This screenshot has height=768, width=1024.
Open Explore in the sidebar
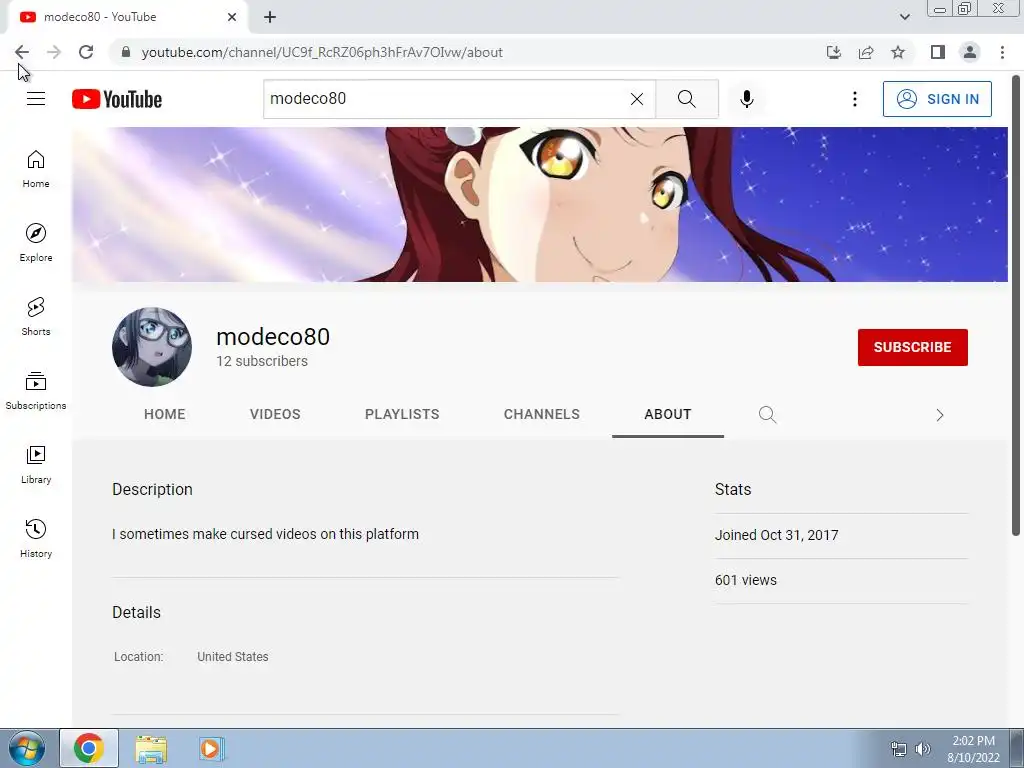[36, 243]
